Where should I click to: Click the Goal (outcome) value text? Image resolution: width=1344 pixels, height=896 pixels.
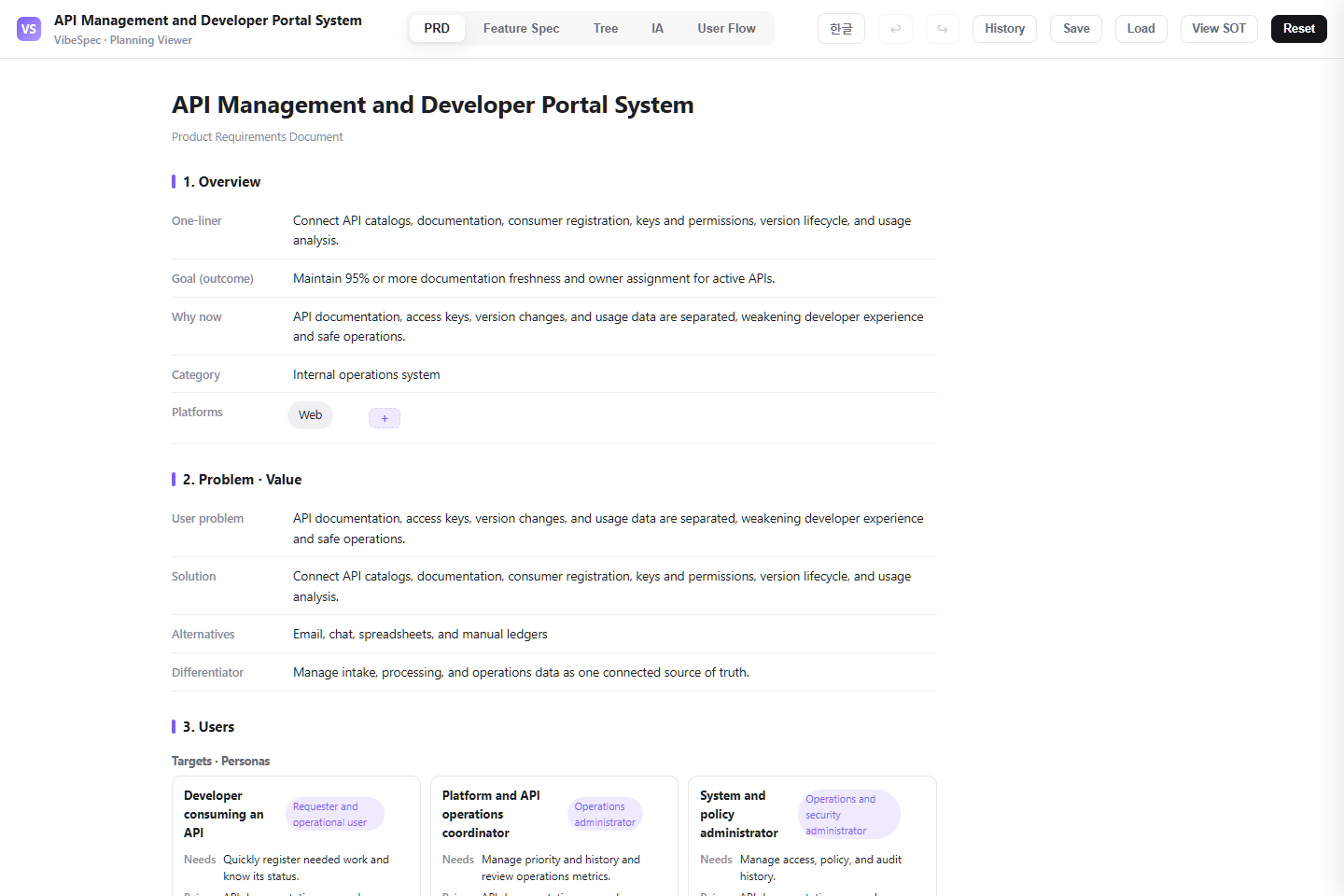534,278
